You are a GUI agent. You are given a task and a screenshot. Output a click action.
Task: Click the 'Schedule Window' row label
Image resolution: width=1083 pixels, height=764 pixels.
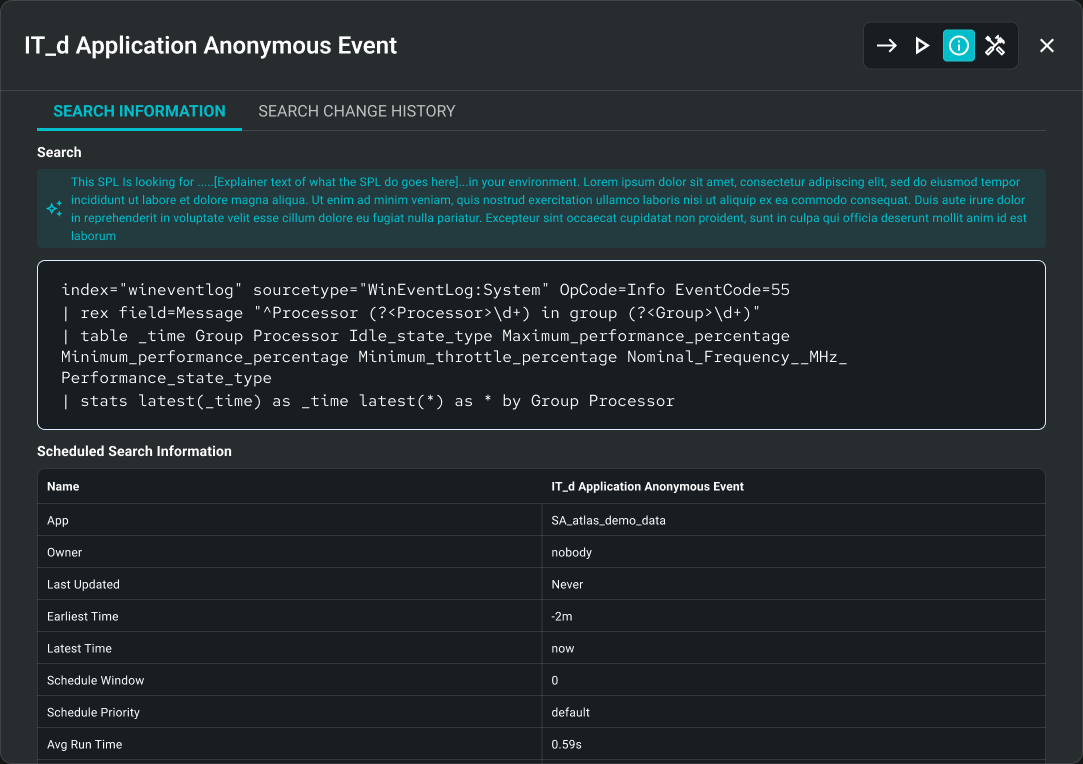click(x=95, y=680)
